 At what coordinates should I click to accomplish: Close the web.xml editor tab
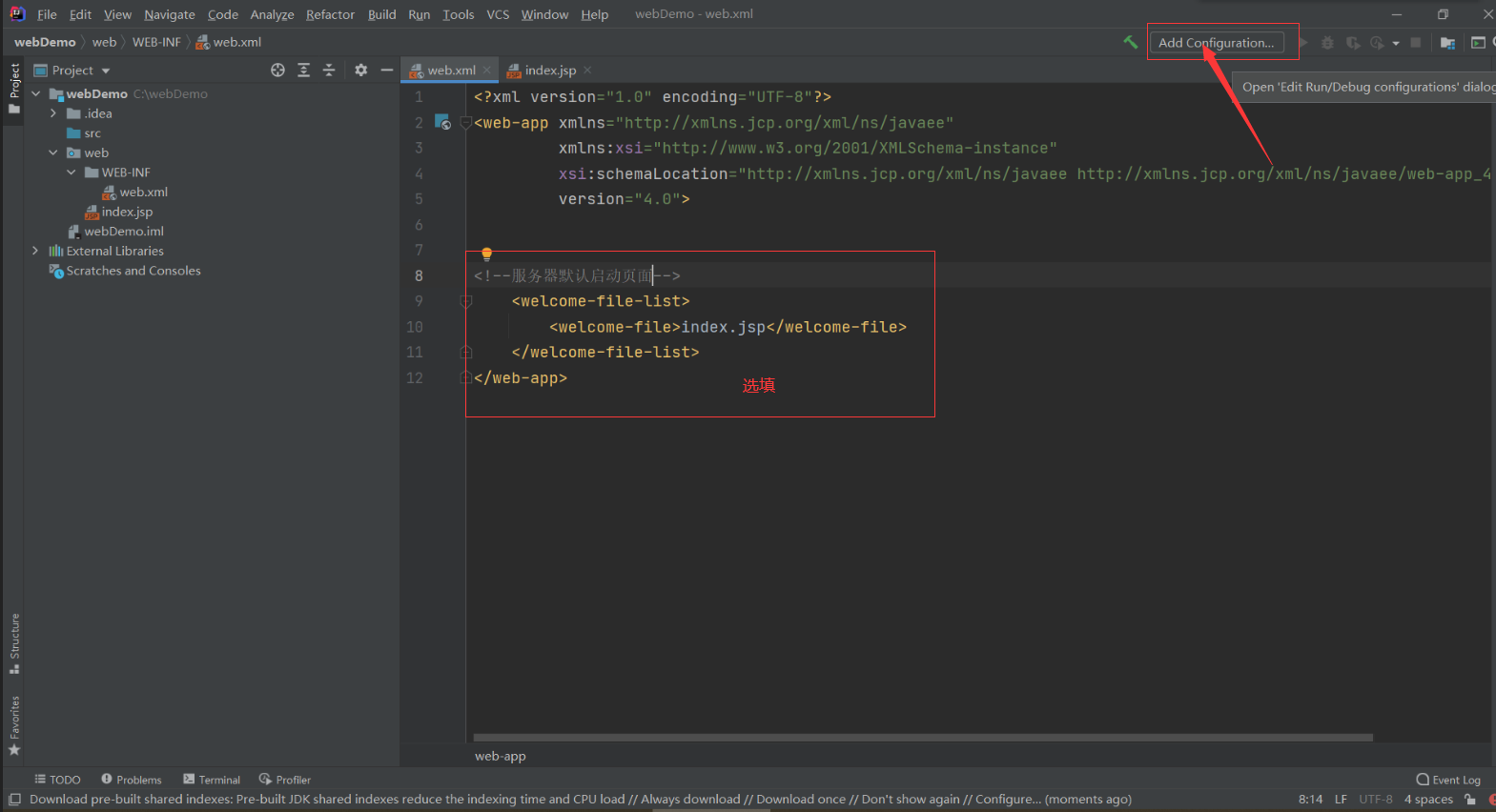(487, 70)
